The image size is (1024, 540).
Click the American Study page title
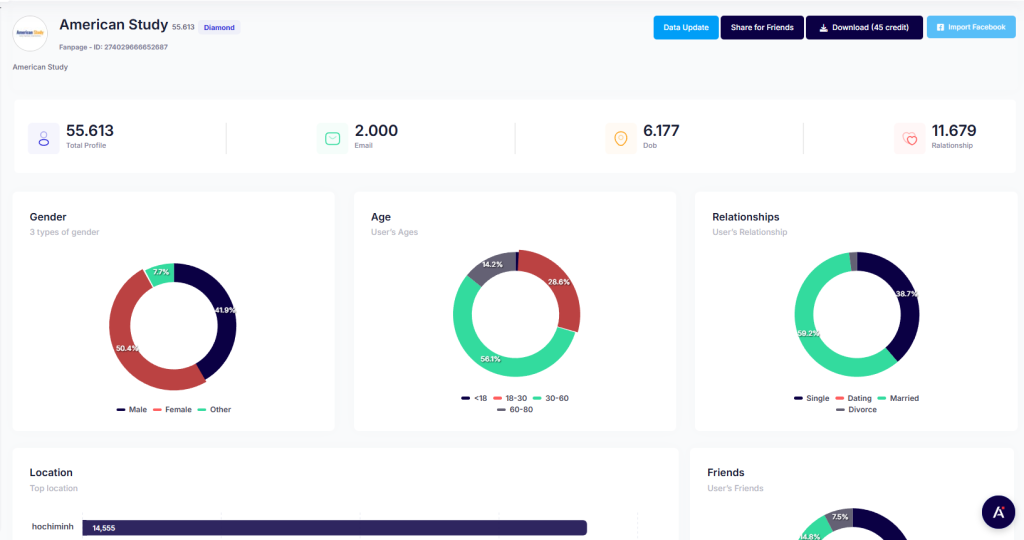coord(114,25)
